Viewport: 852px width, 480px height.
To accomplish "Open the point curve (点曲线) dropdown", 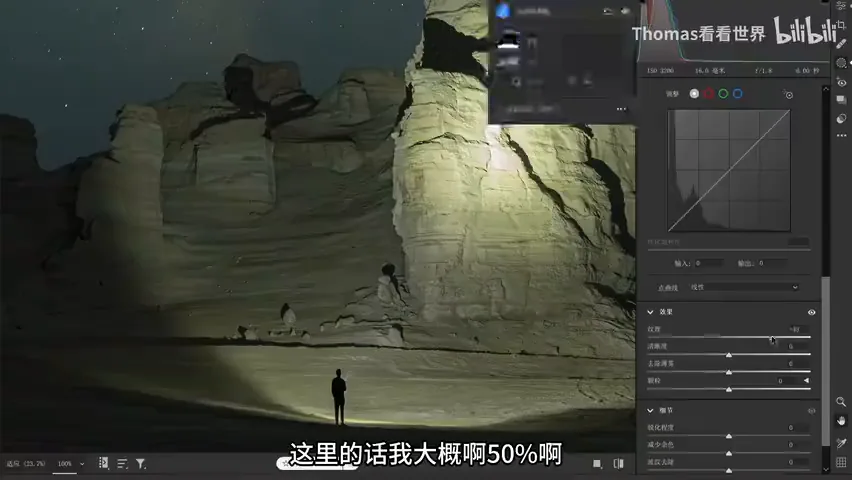I will tap(744, 287).
